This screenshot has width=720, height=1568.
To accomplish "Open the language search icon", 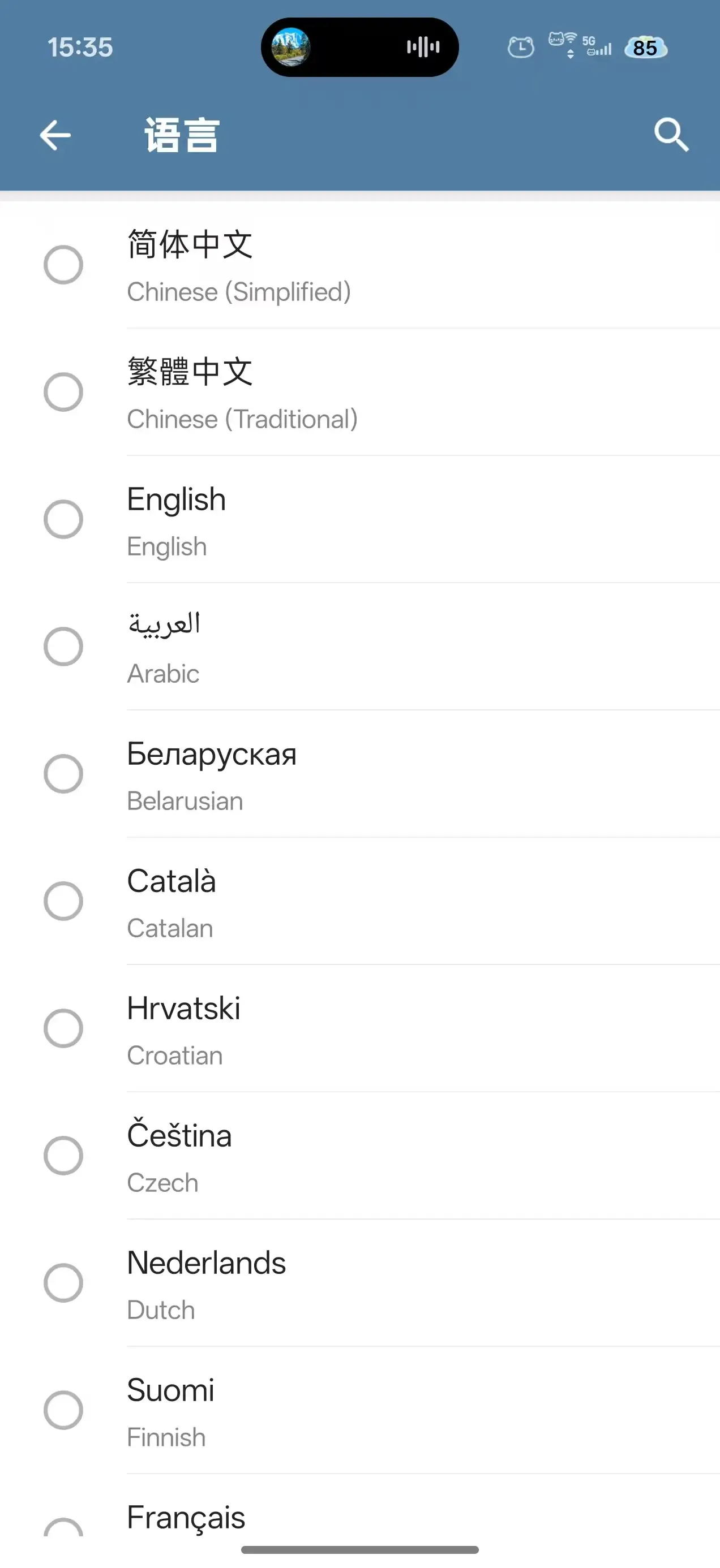I will (x=671, y=135).
